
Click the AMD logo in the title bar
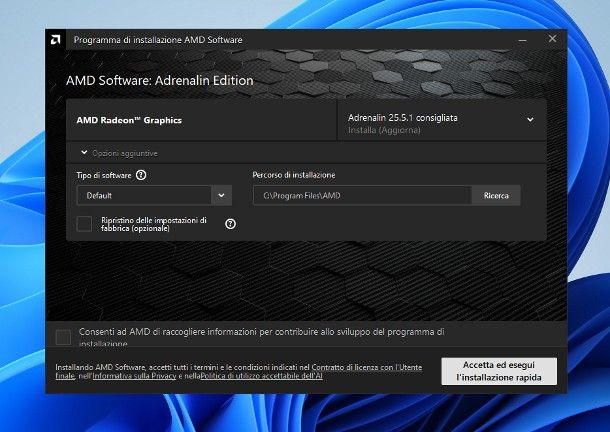[x=56, y=39]
